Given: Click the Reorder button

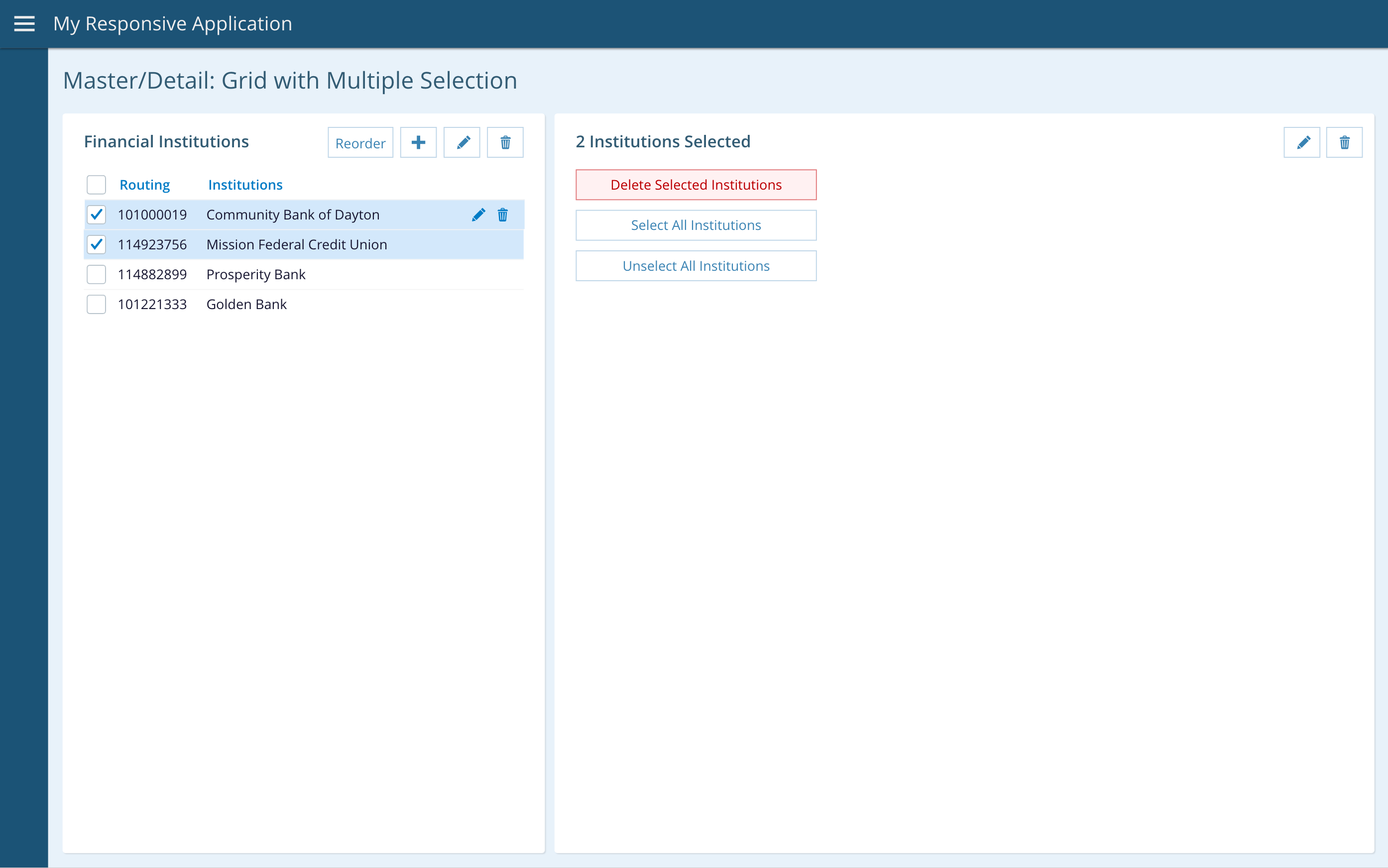Looking at the screenshot, I should (360, 143).
